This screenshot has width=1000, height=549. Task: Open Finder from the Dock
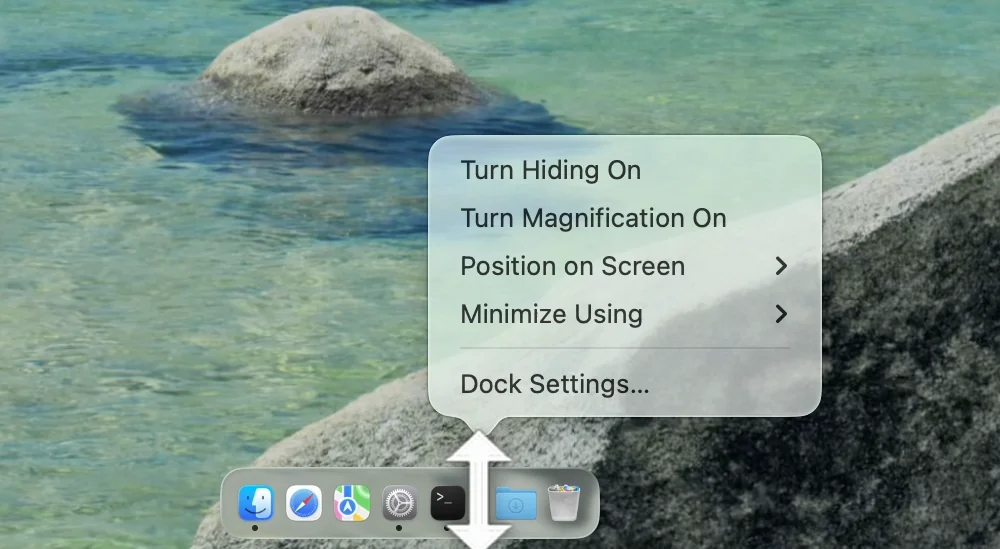click(256, 503)
